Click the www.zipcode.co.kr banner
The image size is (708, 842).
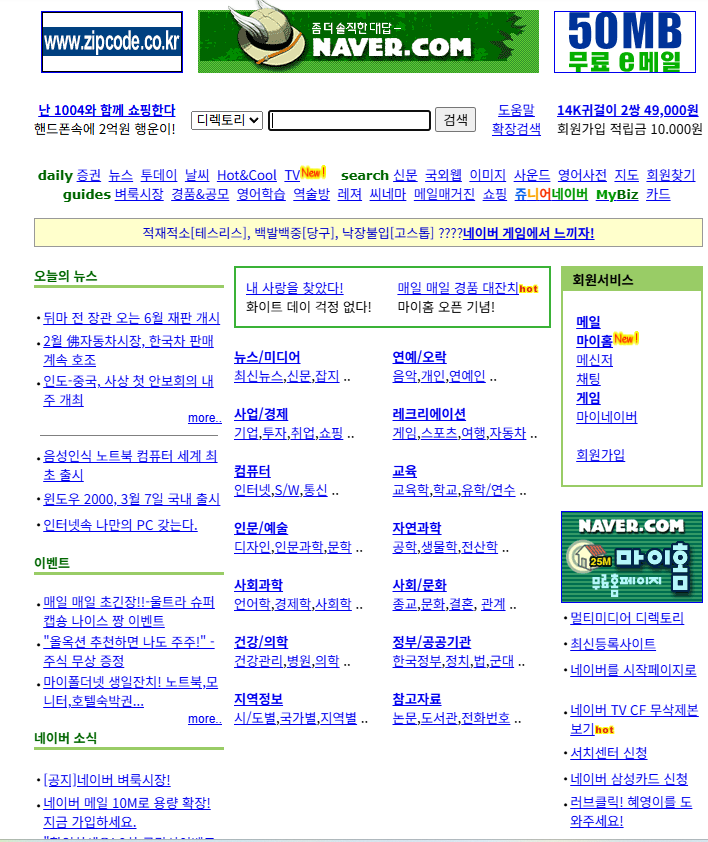[112, 42]
